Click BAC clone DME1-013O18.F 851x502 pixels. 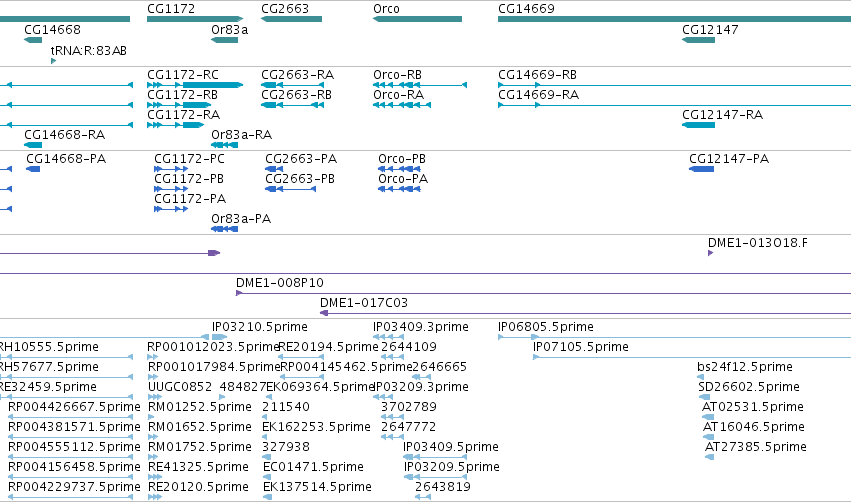coord(758,243)
